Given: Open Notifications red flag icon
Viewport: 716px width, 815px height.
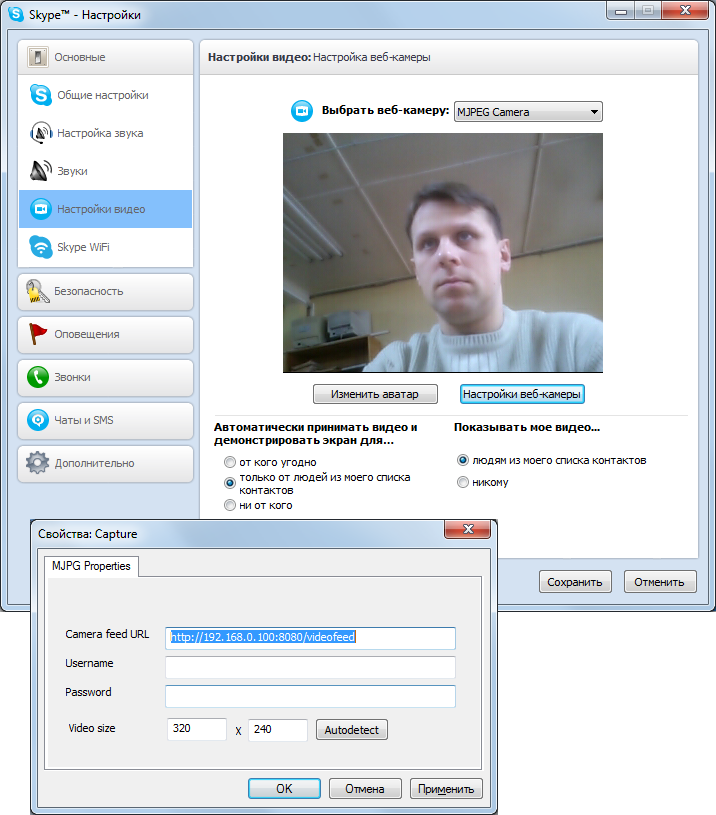Looking at the screenshot, I should 38,334.
